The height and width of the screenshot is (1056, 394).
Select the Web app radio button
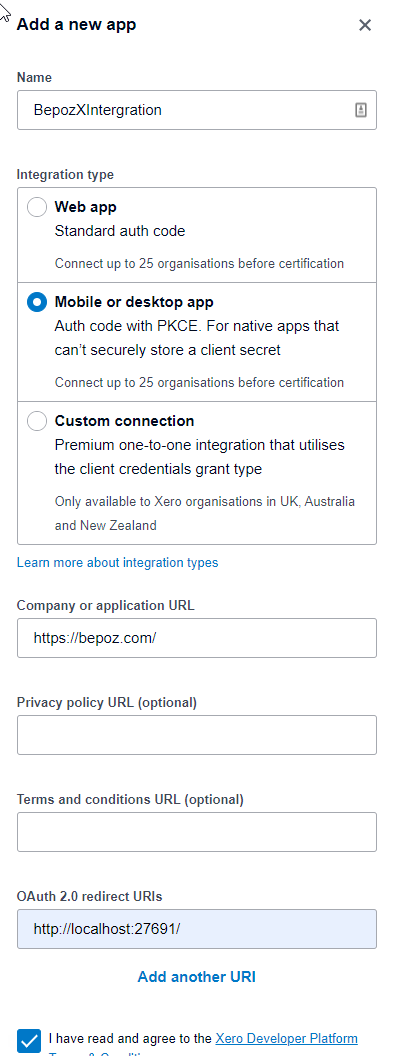click(x=36, y=207)
